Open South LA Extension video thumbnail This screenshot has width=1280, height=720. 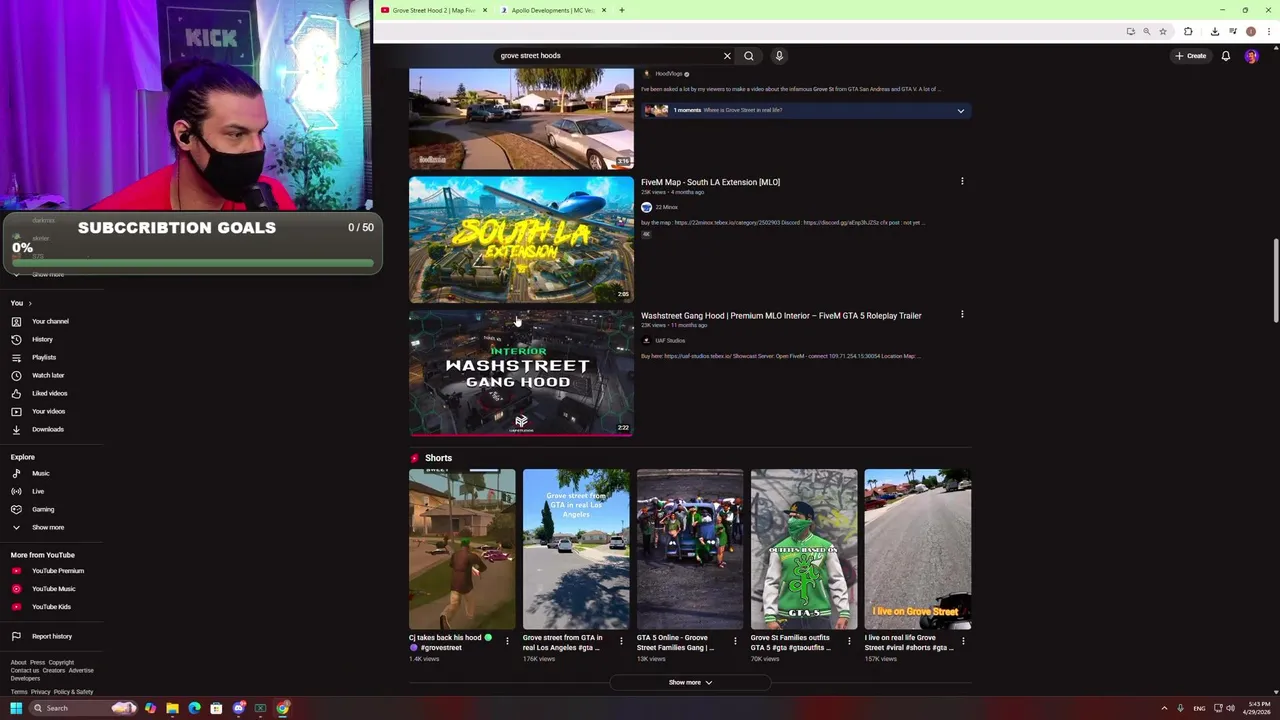(x=521, y=240)
